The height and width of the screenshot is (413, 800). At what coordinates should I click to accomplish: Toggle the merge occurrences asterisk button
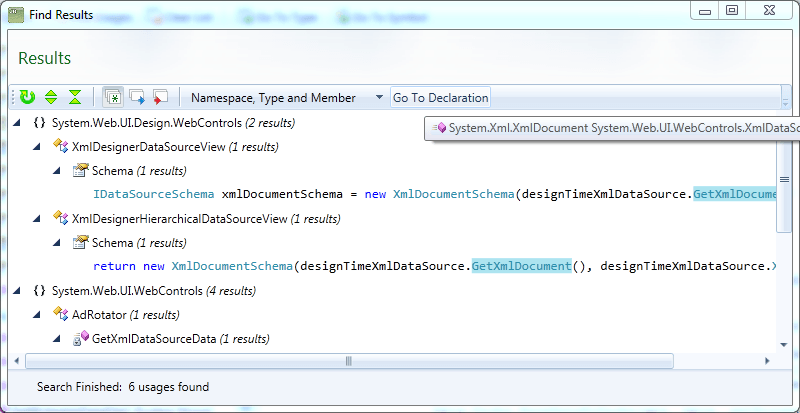pos(113,97)
